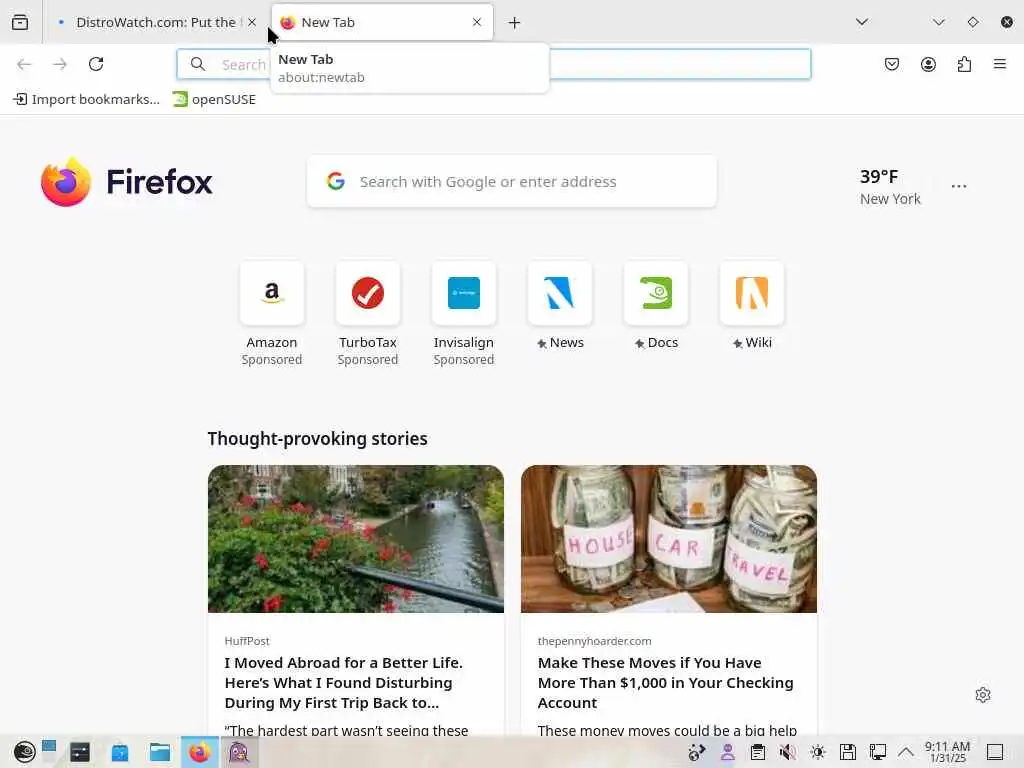Toggle the muted volume tray icon
Screen dimensions: 1024x768
(x=788, y=752)
